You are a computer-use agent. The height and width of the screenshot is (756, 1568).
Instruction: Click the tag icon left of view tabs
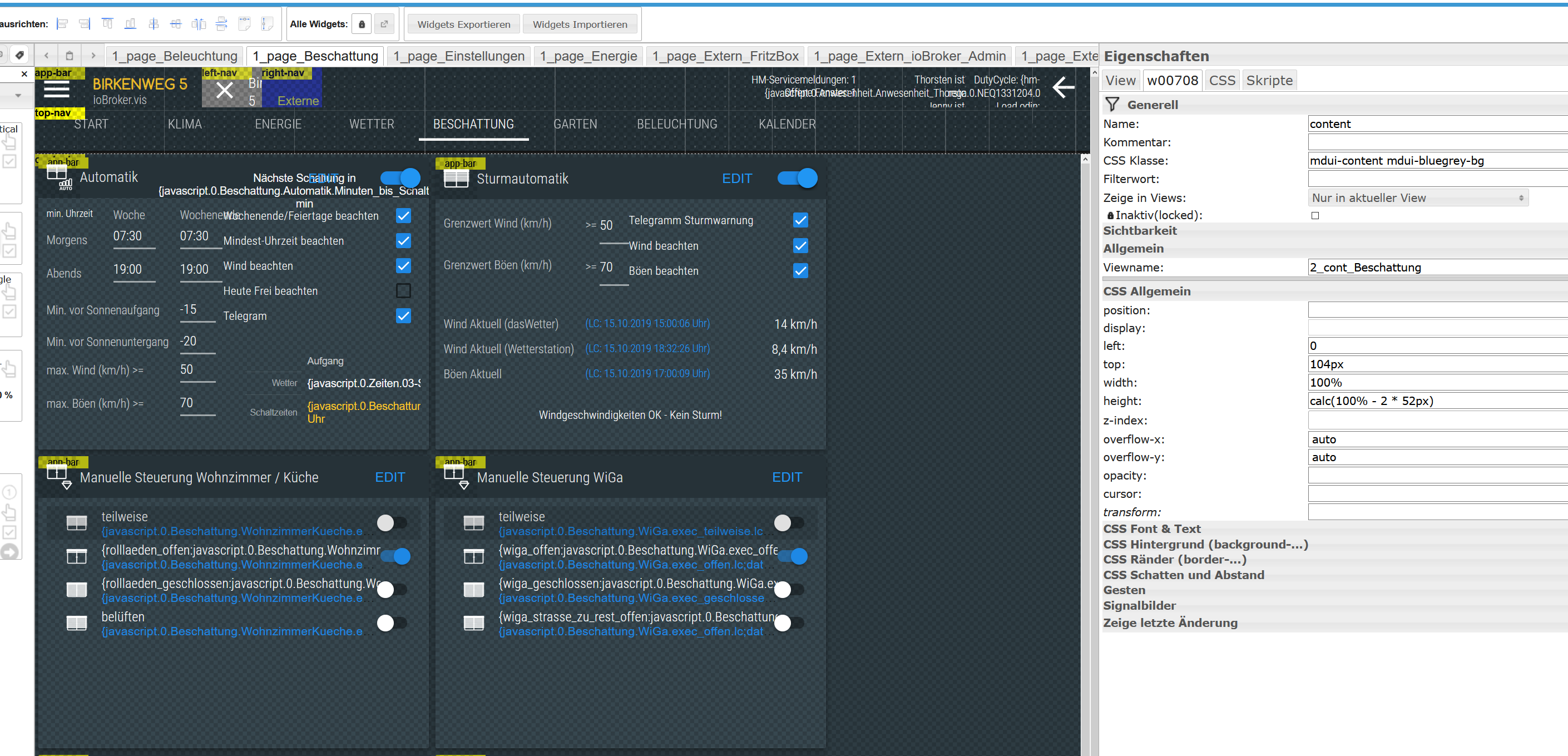pyautogui.click(x=20, y=56)
